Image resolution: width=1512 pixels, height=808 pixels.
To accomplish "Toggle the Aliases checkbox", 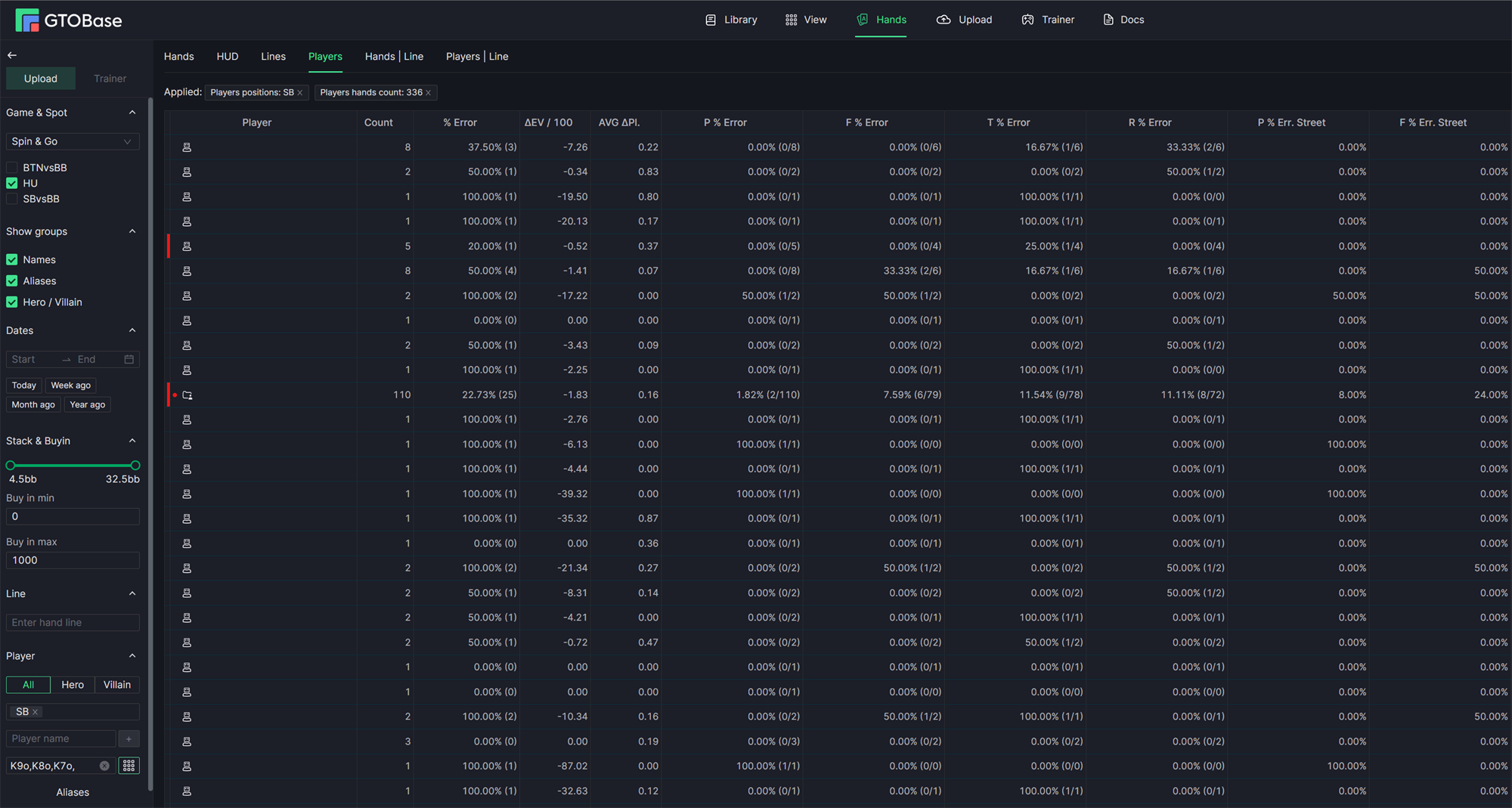I will (x=12, y=281).
